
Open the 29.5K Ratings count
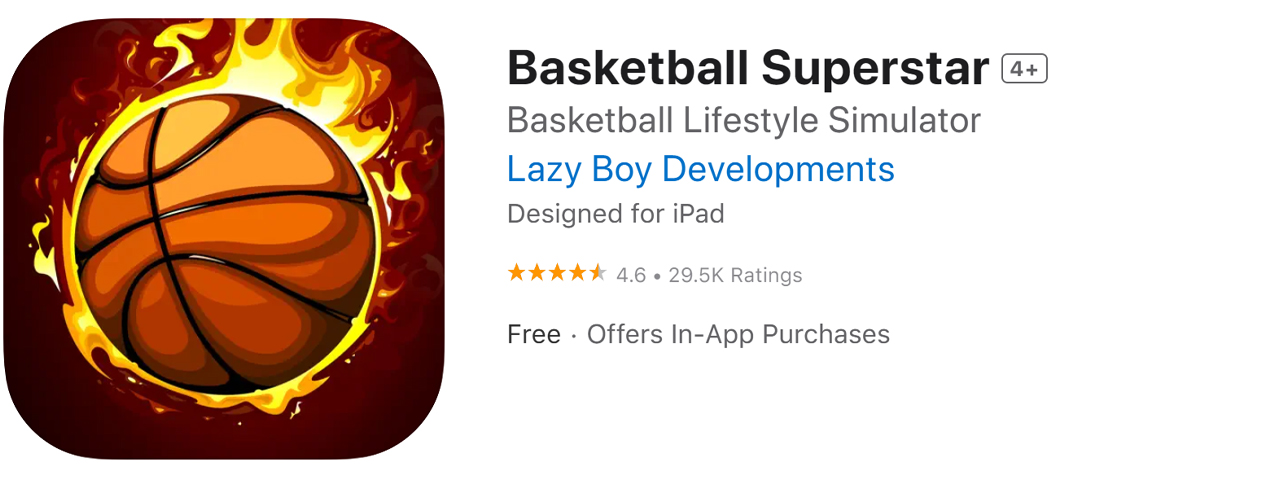tap(735, 275)
